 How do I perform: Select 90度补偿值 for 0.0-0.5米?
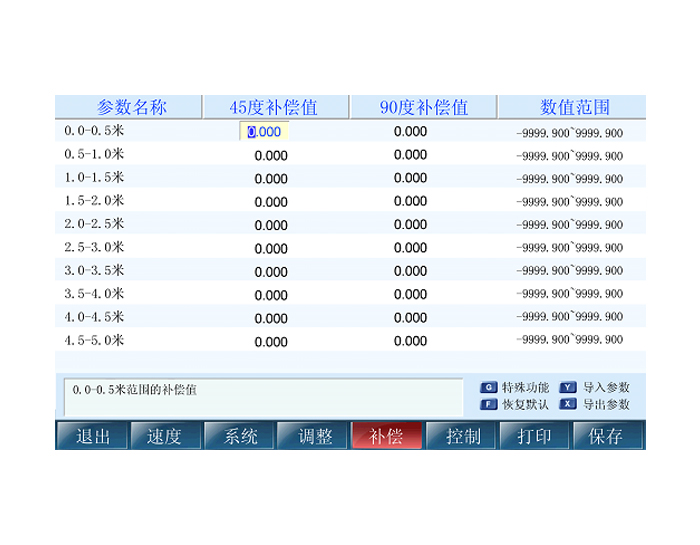click(410, 132)
